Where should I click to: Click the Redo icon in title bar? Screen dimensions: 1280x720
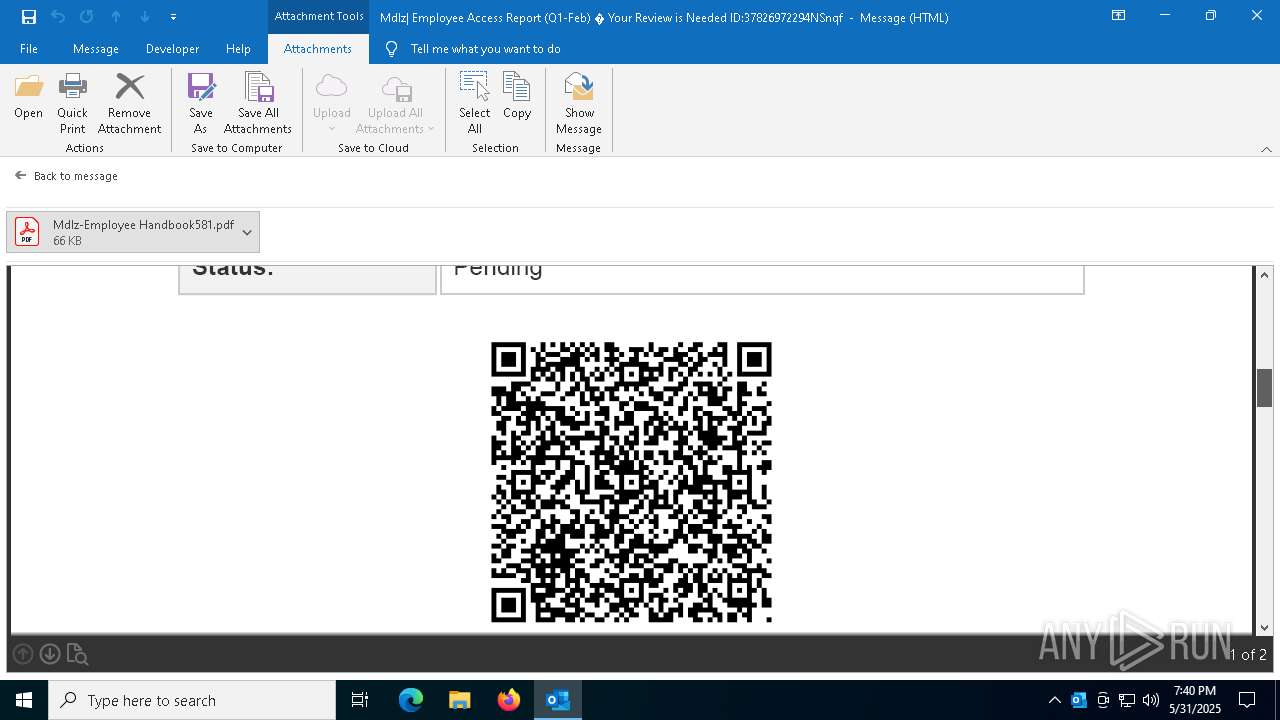coord(86,17)
